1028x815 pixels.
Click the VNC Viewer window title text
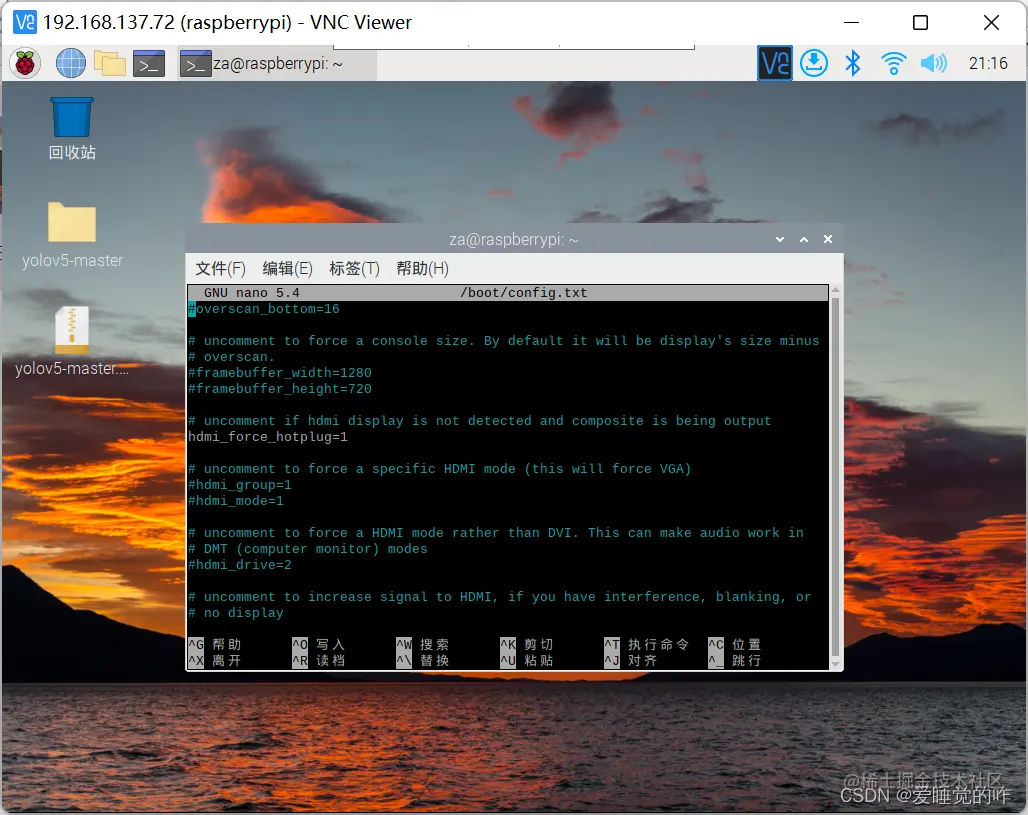pos(227,22)
